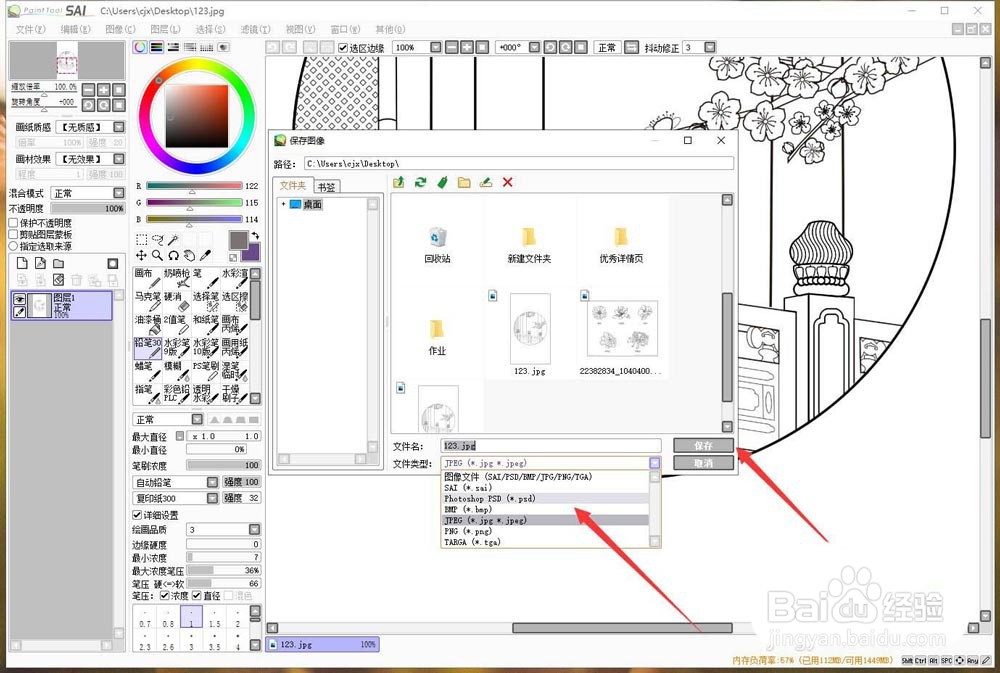Click the go-up-folder icon in save dialog
1000x673 pixels.
tap(399, 182)
